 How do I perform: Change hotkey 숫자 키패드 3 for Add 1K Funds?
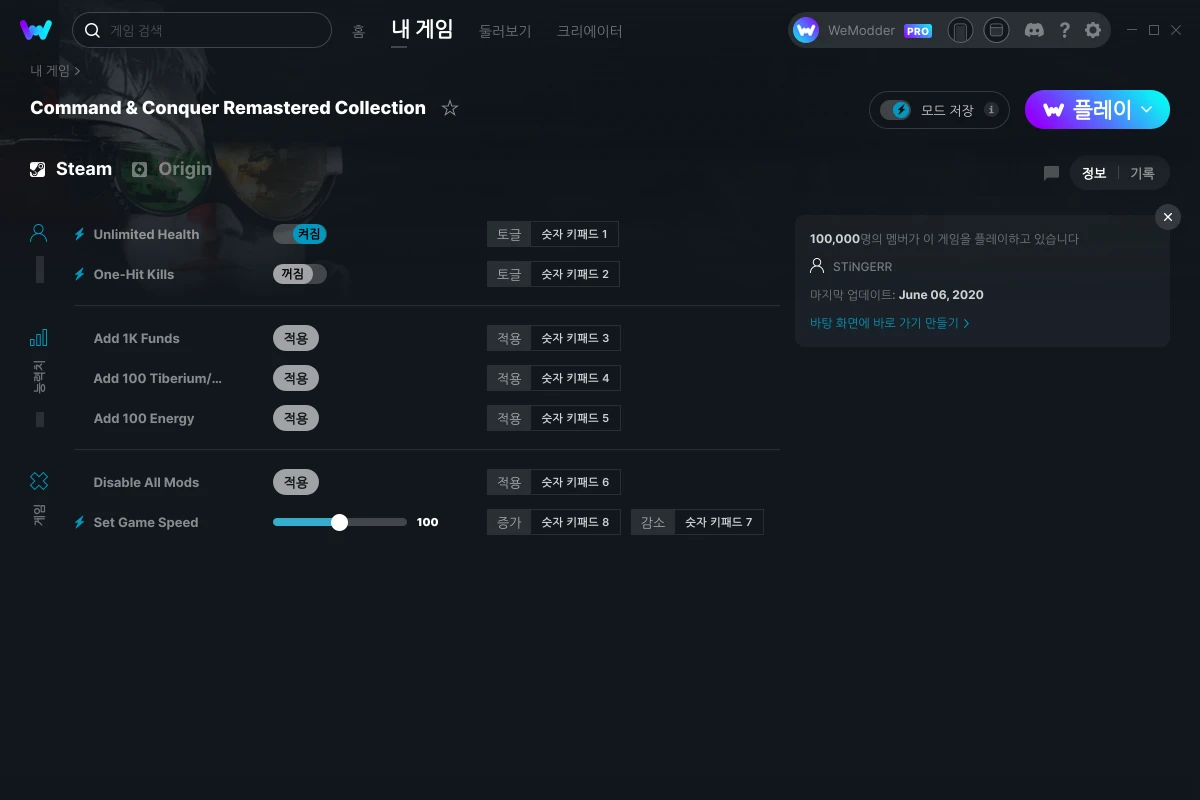coord(576,338)
